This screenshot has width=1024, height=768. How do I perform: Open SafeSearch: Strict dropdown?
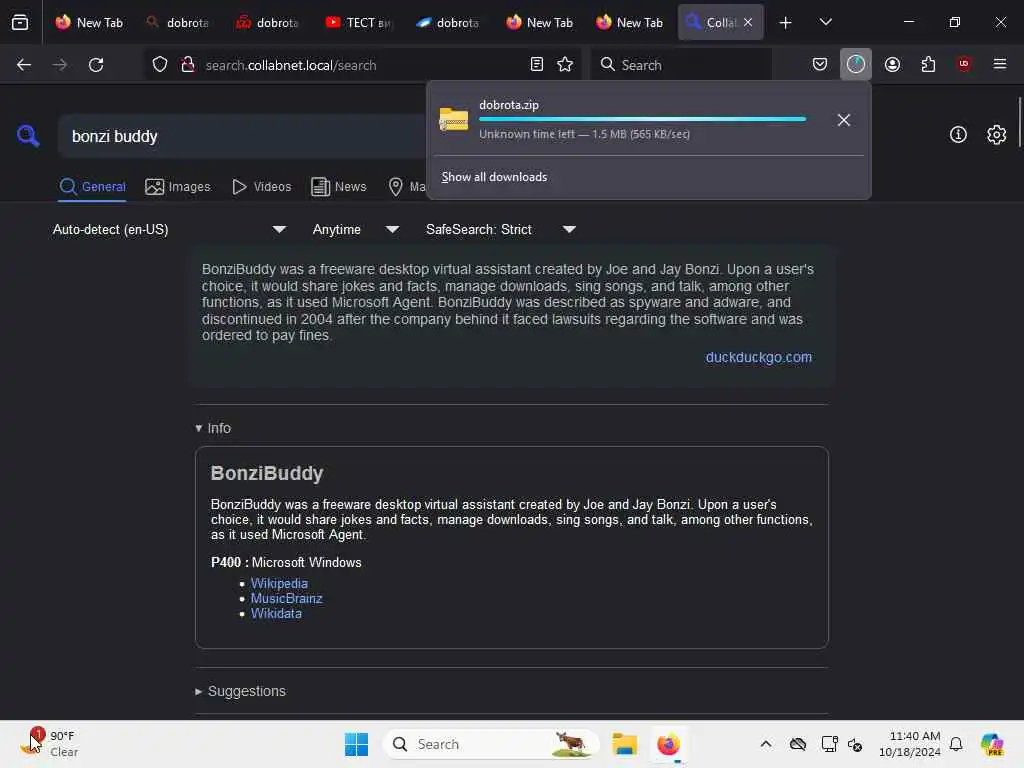coord(500,229)
